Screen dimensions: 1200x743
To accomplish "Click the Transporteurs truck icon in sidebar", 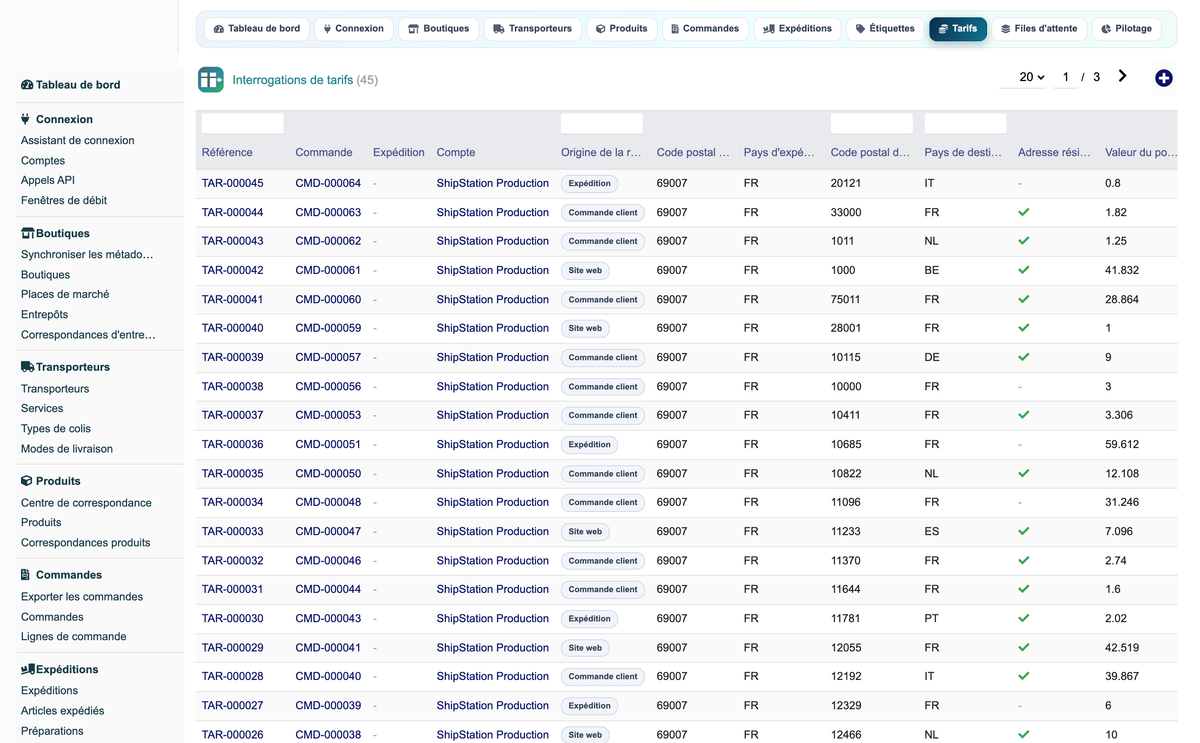I will coord(27,367).
